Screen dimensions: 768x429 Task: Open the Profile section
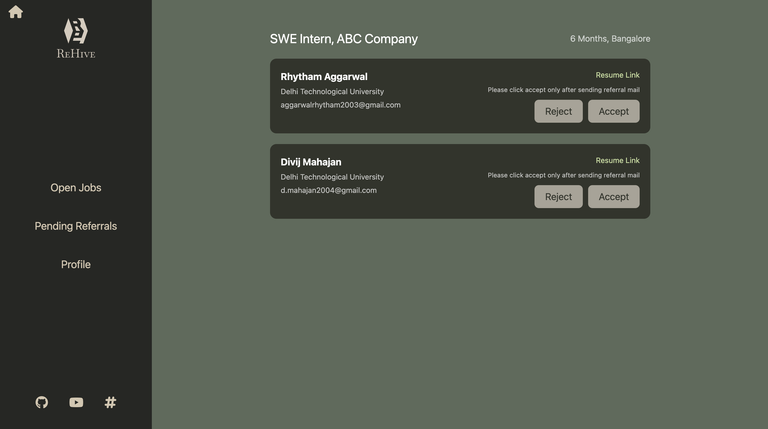coord(76,264)
